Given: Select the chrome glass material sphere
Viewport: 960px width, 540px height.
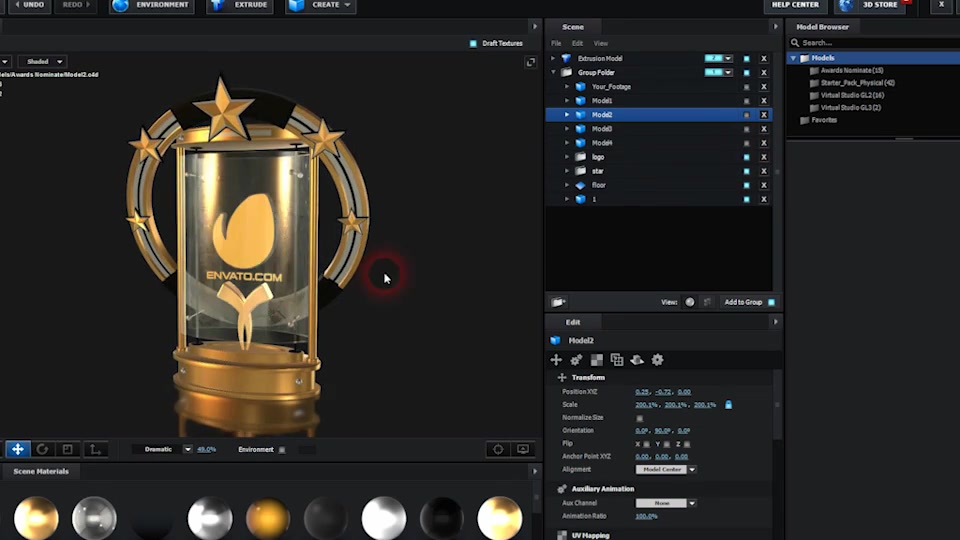Looking at the screenshot, I should 94,518.
